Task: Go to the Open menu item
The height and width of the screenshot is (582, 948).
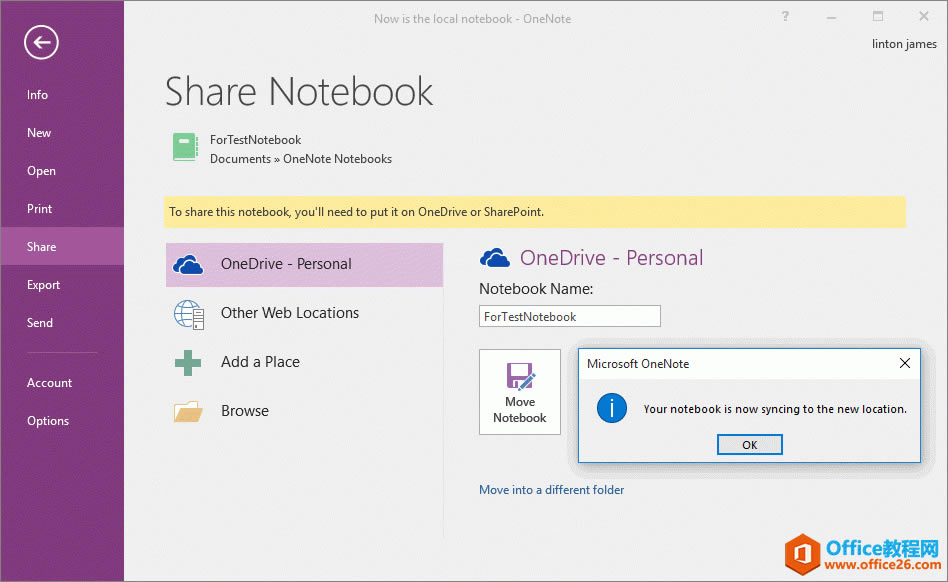Action: click(x=41, y=171)
